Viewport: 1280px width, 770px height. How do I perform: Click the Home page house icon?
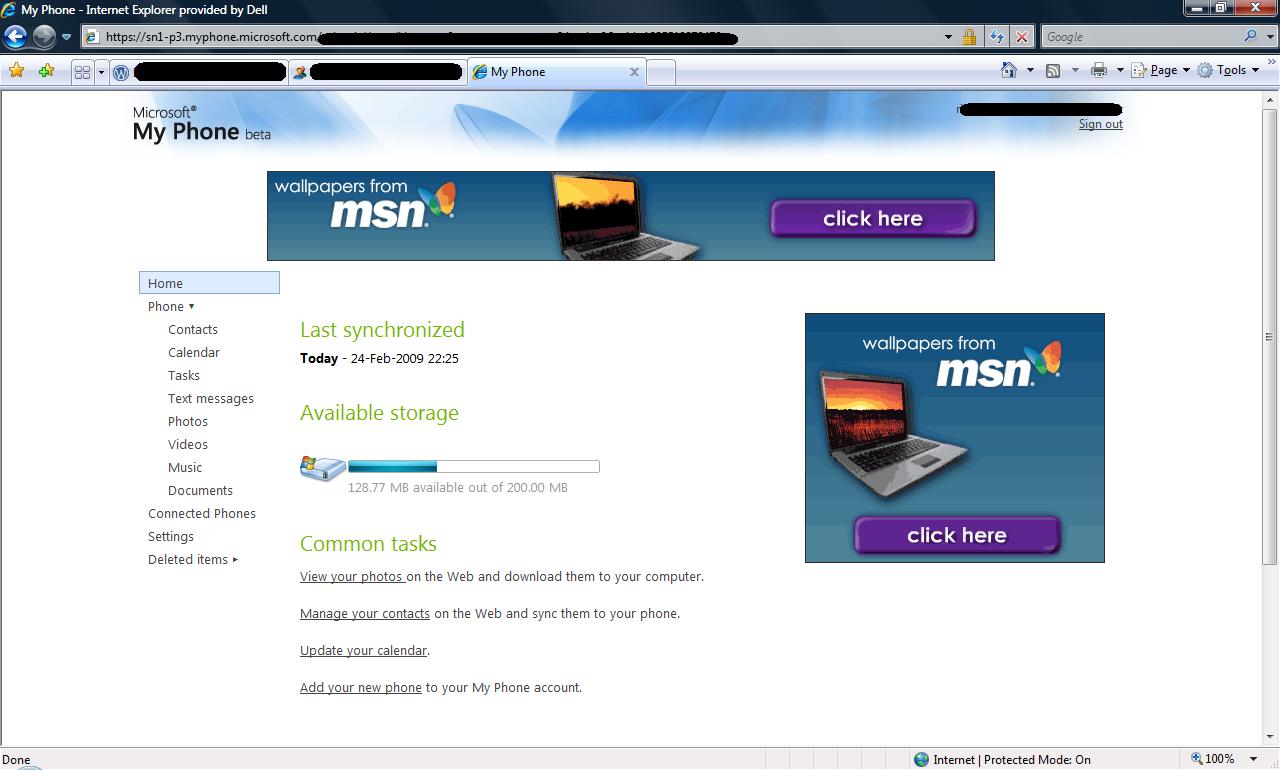coord(1009,71)
